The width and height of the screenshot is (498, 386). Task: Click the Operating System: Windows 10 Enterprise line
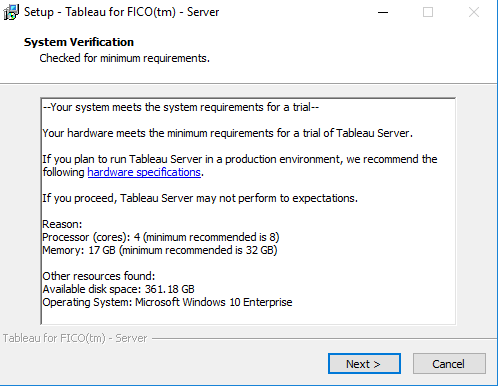[167, 302]
